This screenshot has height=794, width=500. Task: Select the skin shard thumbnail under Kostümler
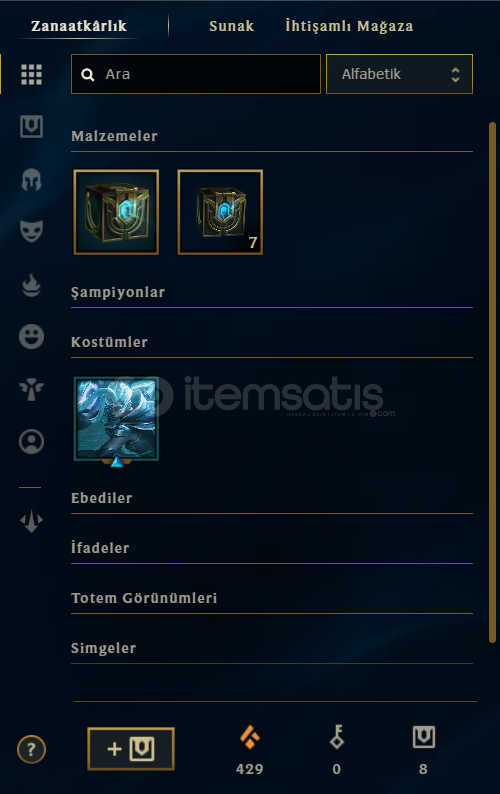pyautogui.click(x=116, y=419)
